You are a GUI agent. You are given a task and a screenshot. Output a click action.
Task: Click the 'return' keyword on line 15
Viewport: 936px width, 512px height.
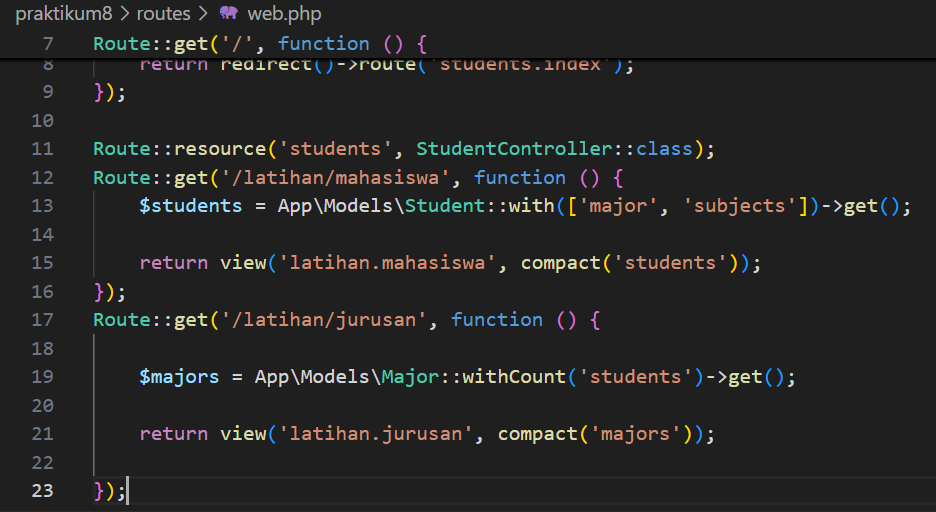(174, 263)
